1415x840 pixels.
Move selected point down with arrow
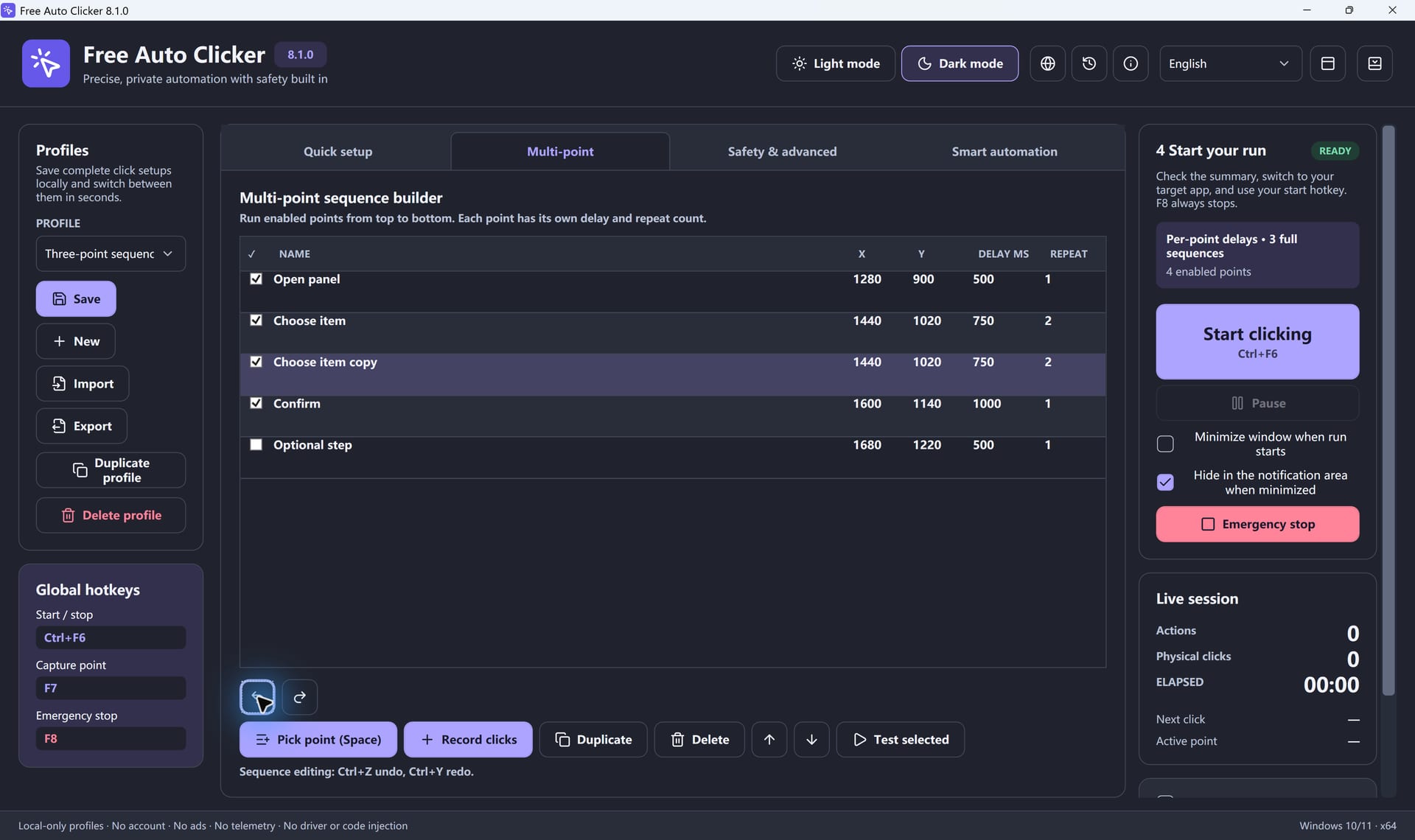[811, 740]
